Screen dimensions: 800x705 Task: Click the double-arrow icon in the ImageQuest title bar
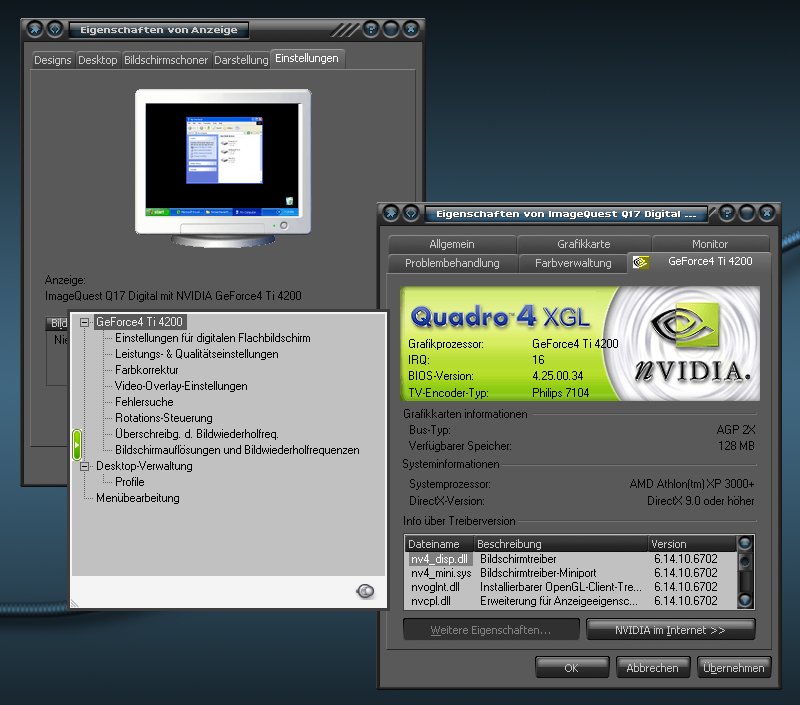point(411,213)
